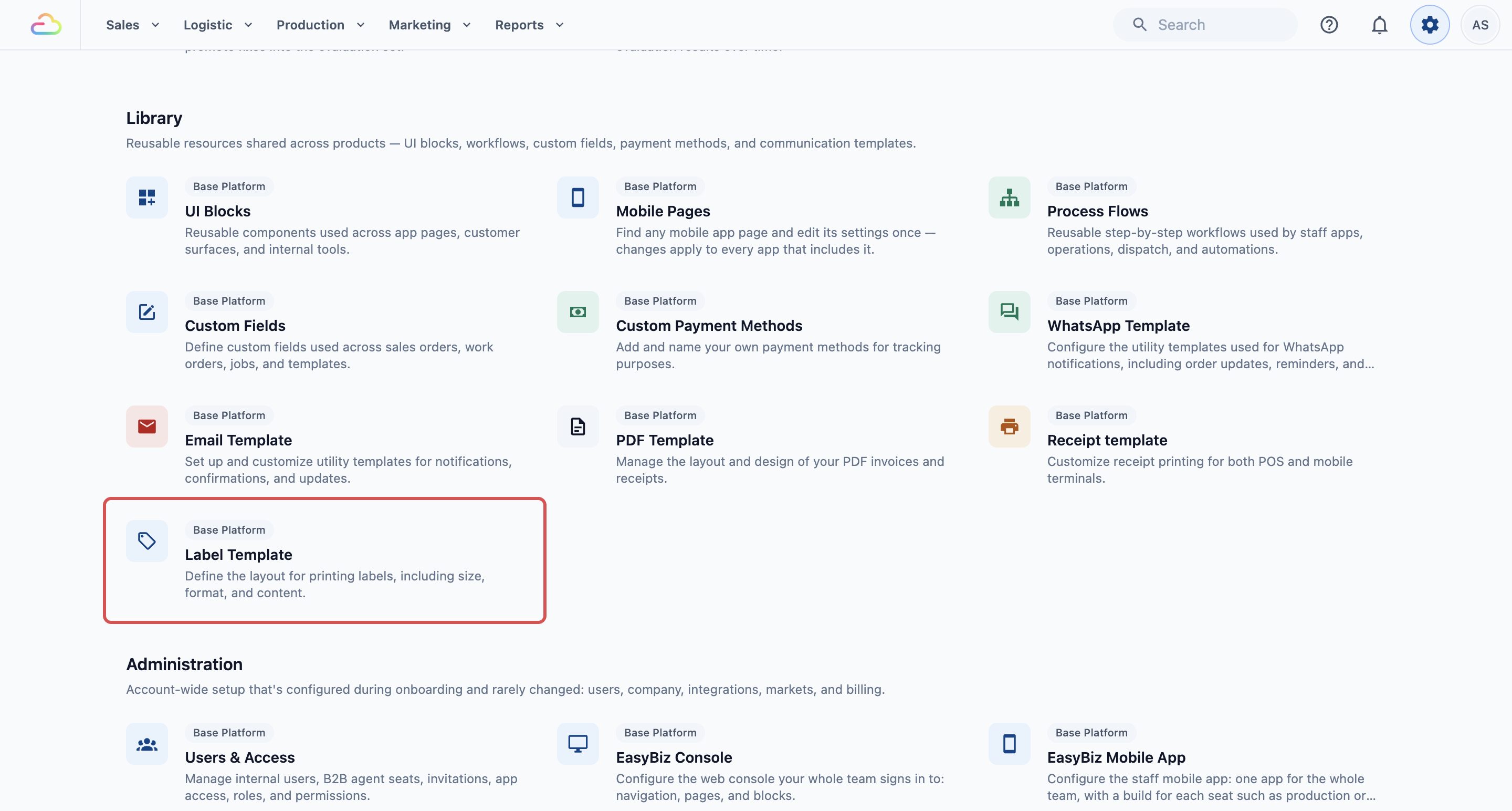This screenshot has width=1512, height=811.
Task: Open the PDF Template title
Action: tap(665, 441)
